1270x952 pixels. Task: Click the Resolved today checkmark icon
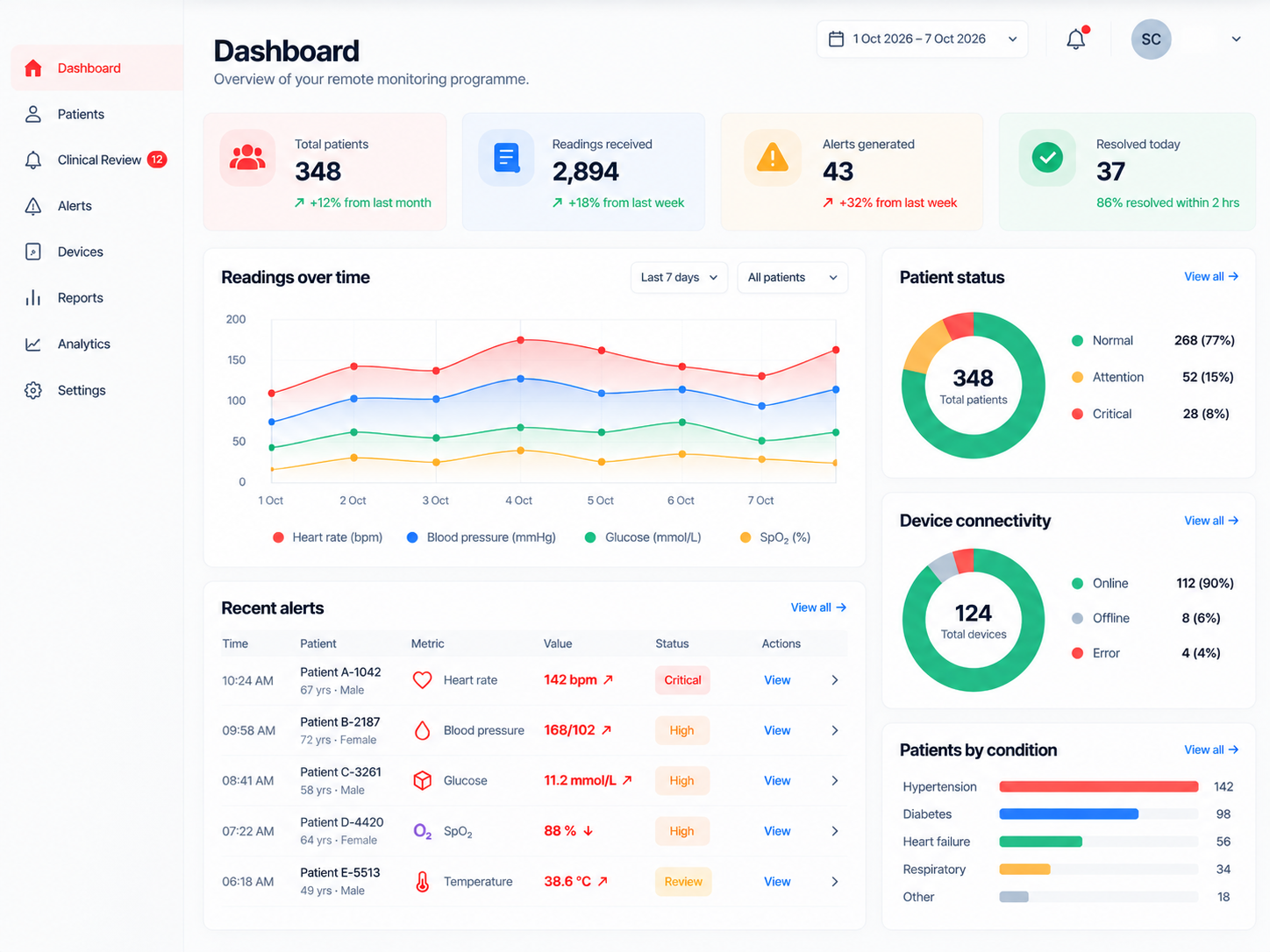click(1047, 158)
